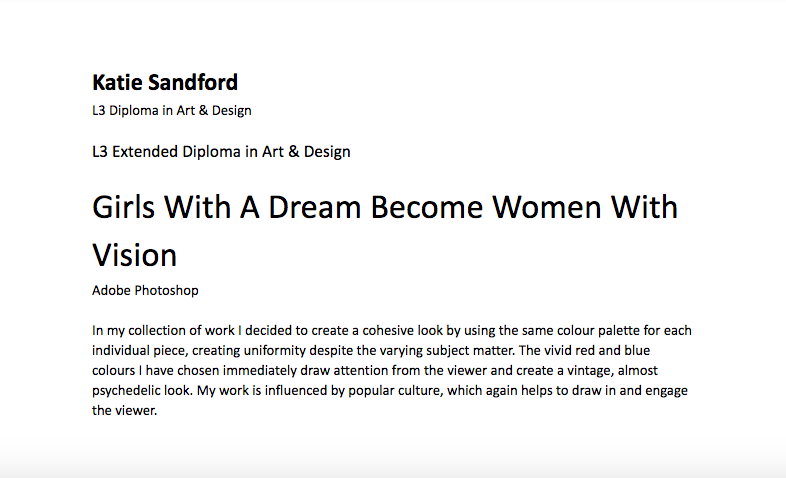Screen dimensions: 786x478
Task: Click the word Dream in the title
Action: tap(314, 208)
